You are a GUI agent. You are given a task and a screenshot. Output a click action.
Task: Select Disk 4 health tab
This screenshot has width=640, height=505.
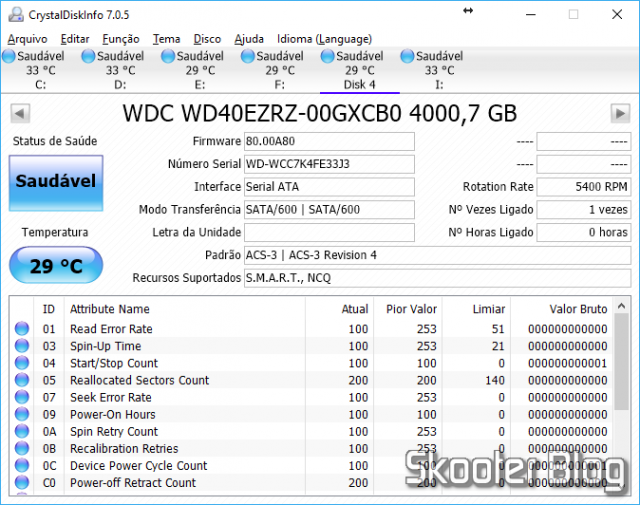pos(359,70)
